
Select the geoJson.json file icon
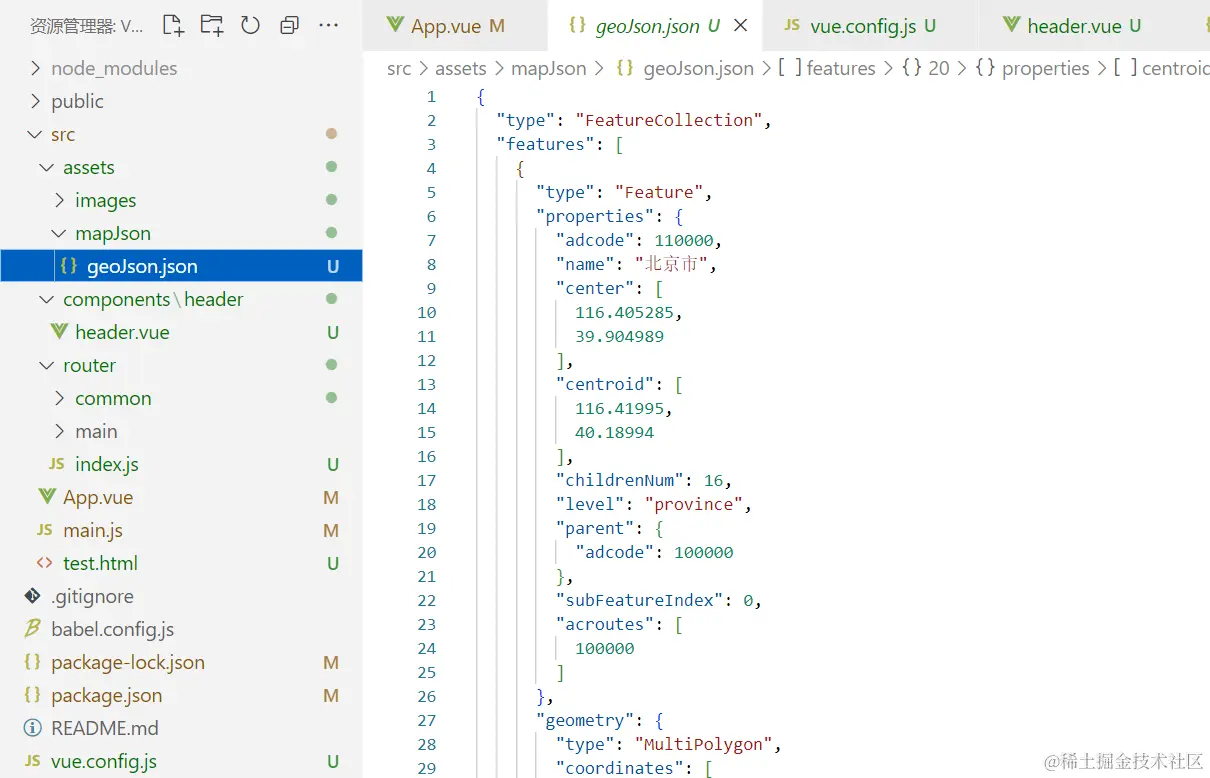click(x=68, y=265)
